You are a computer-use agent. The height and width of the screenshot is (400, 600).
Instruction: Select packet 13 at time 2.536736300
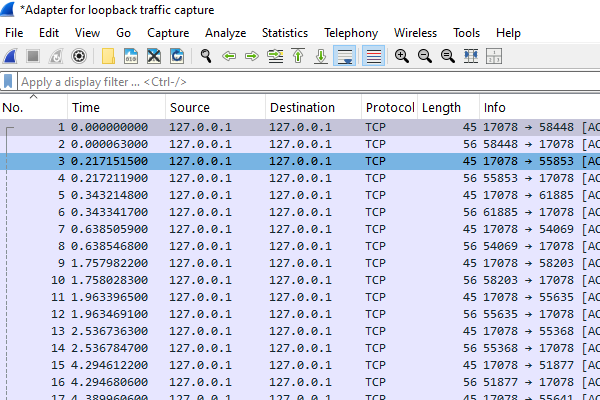coord(300,331)
